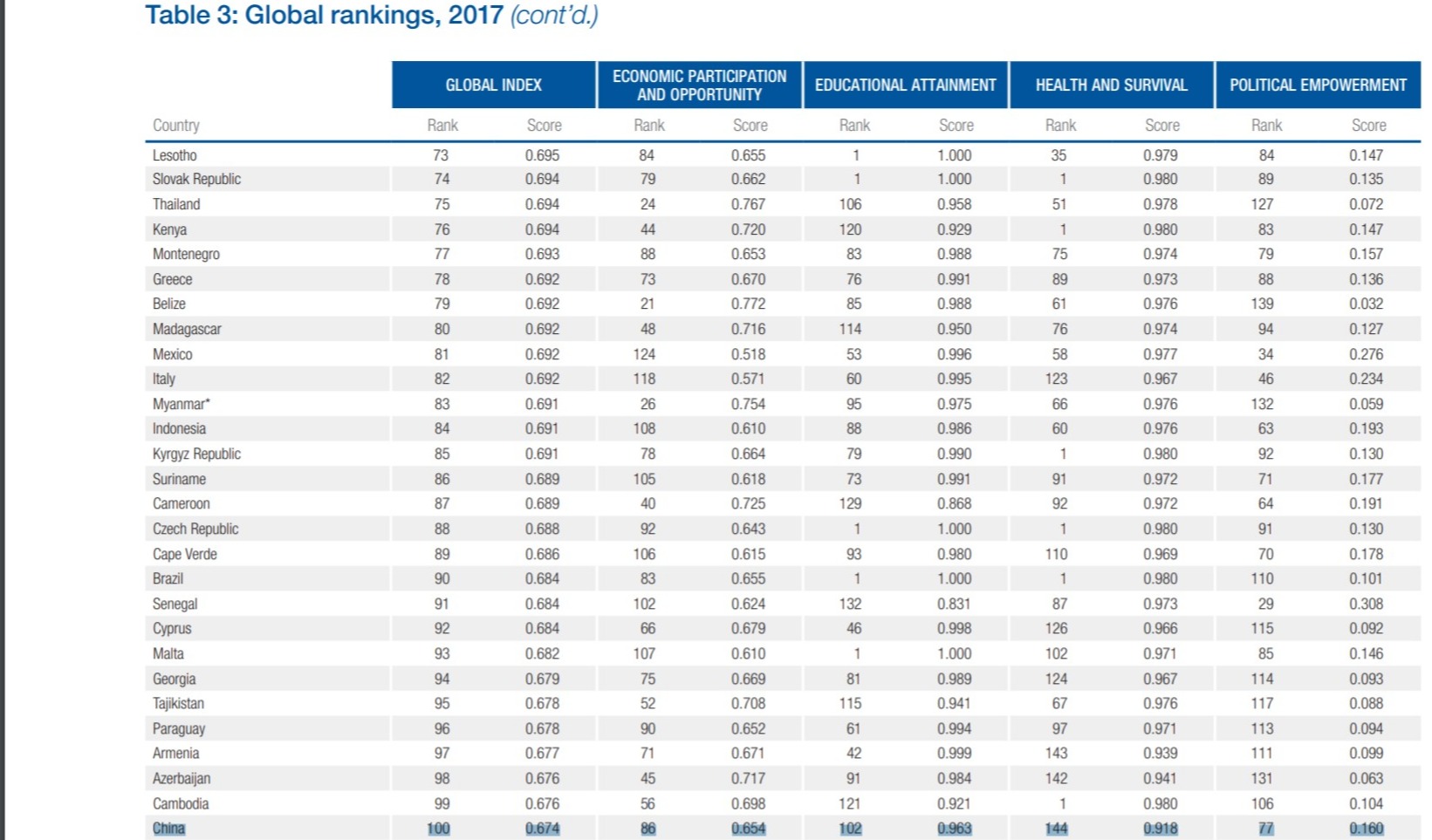Click Montenegro's political empowerment score 0.157
The height and width of the screenshot is (840, 1432).
click(x=1367, y=254)
